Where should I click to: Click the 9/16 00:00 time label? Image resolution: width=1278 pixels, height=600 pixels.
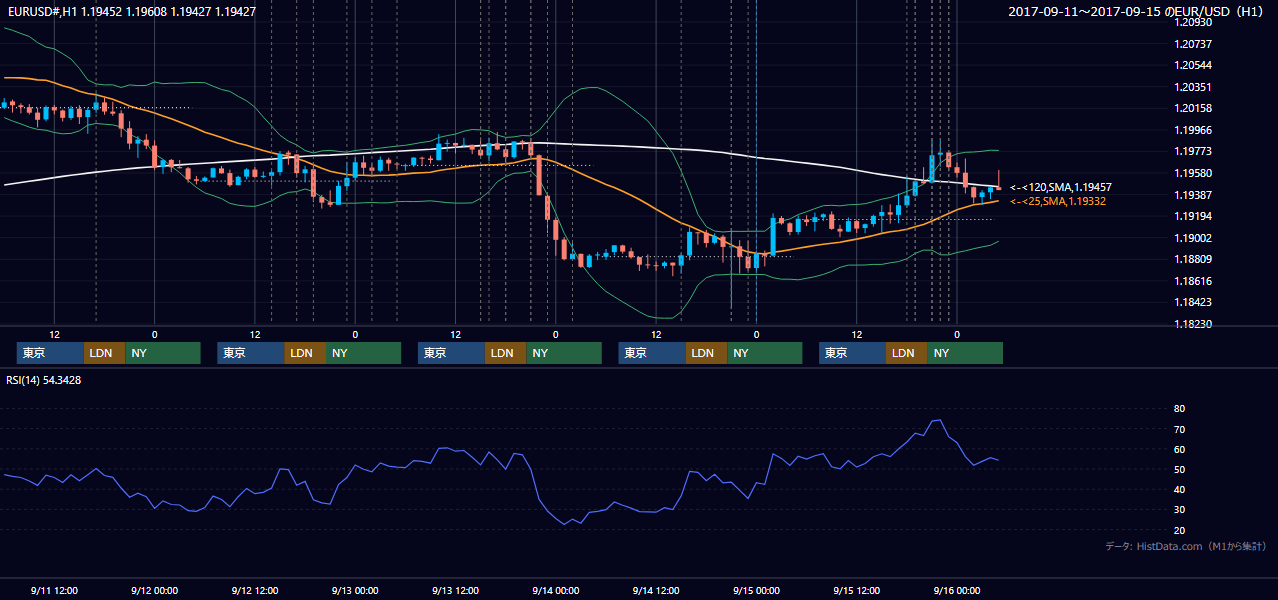click(x=957, y=590)
